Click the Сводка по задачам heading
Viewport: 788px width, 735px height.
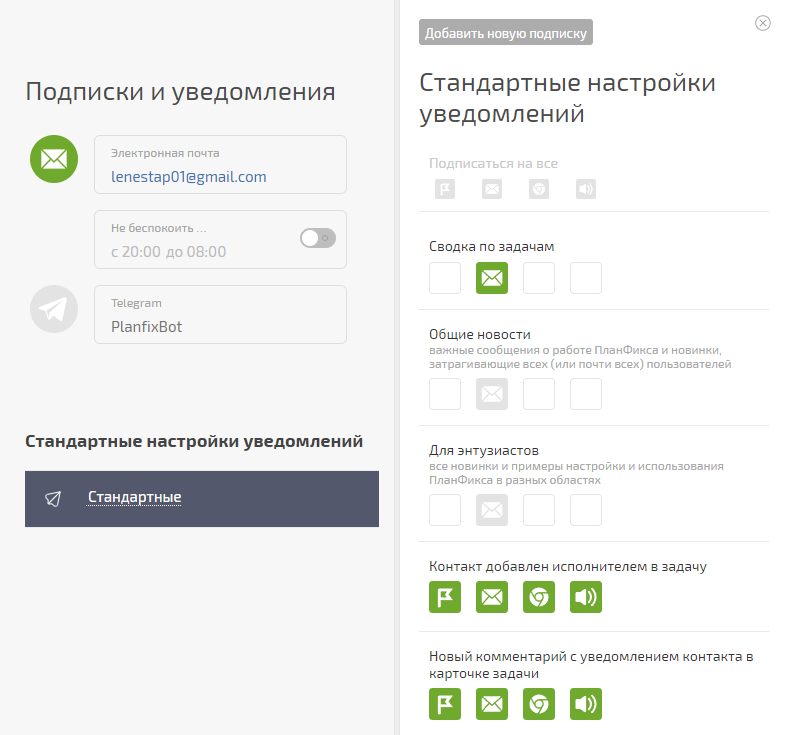[491, 246]
